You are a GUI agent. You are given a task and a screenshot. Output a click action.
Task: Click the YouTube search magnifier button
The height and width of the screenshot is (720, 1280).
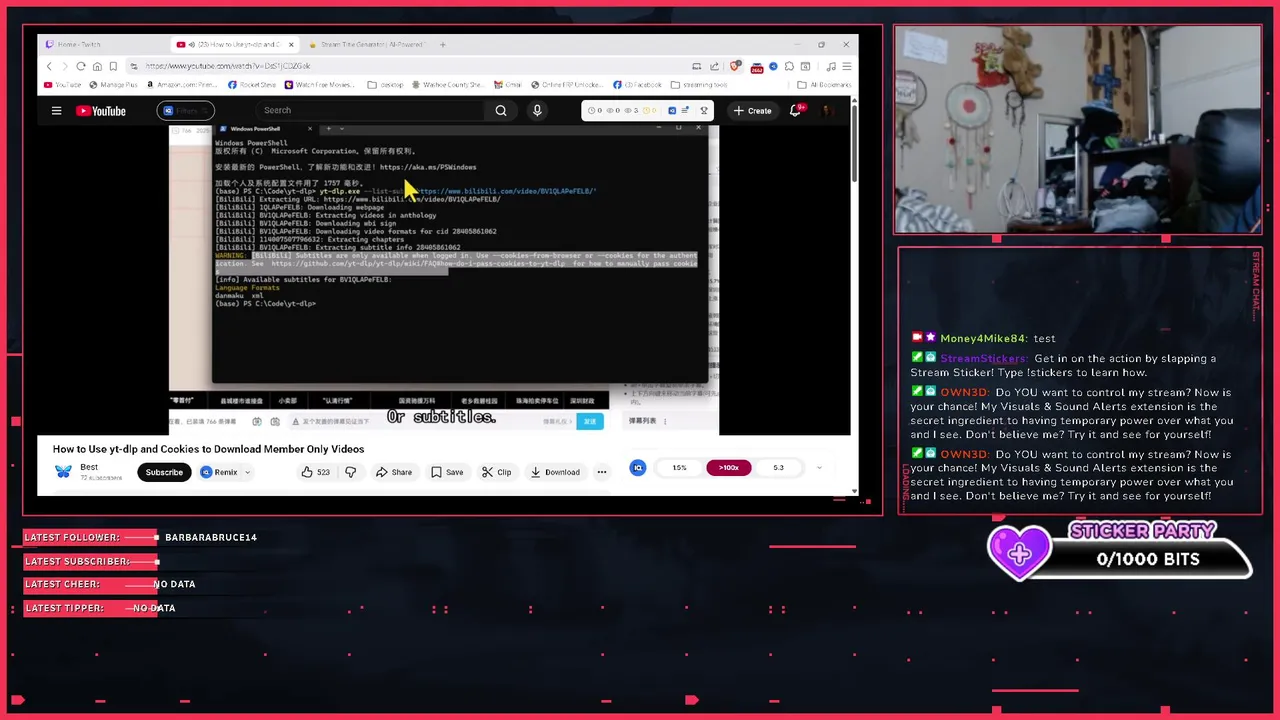tap(501, 111)
